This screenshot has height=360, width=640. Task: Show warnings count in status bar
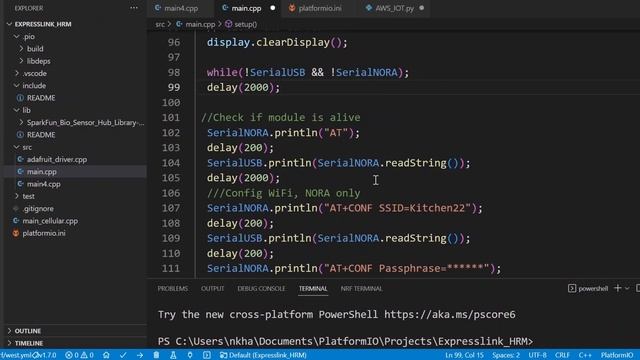pyautogui.click(x=87, y=355)
